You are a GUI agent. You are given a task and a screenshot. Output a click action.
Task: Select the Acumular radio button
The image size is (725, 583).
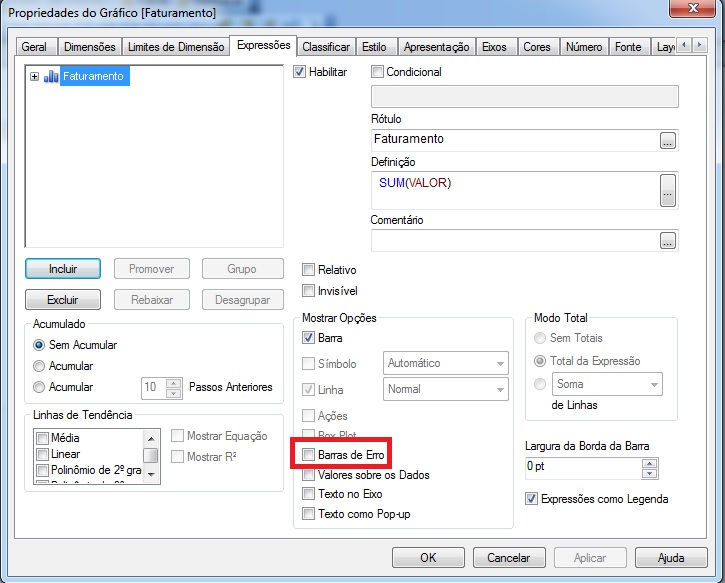[x=40, y=366]
